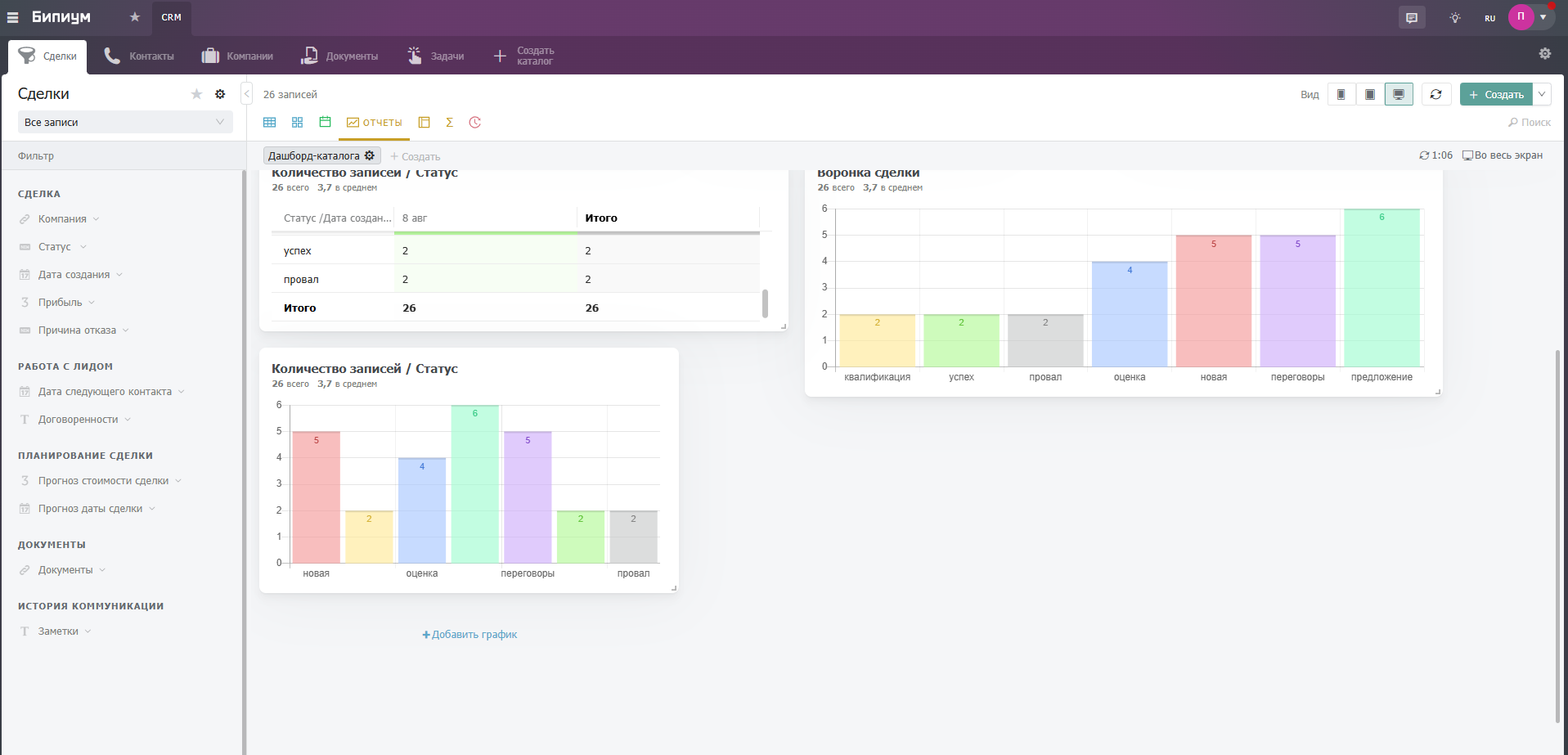
Task: Open the calendar view icon
Action: tap(325, 123)
